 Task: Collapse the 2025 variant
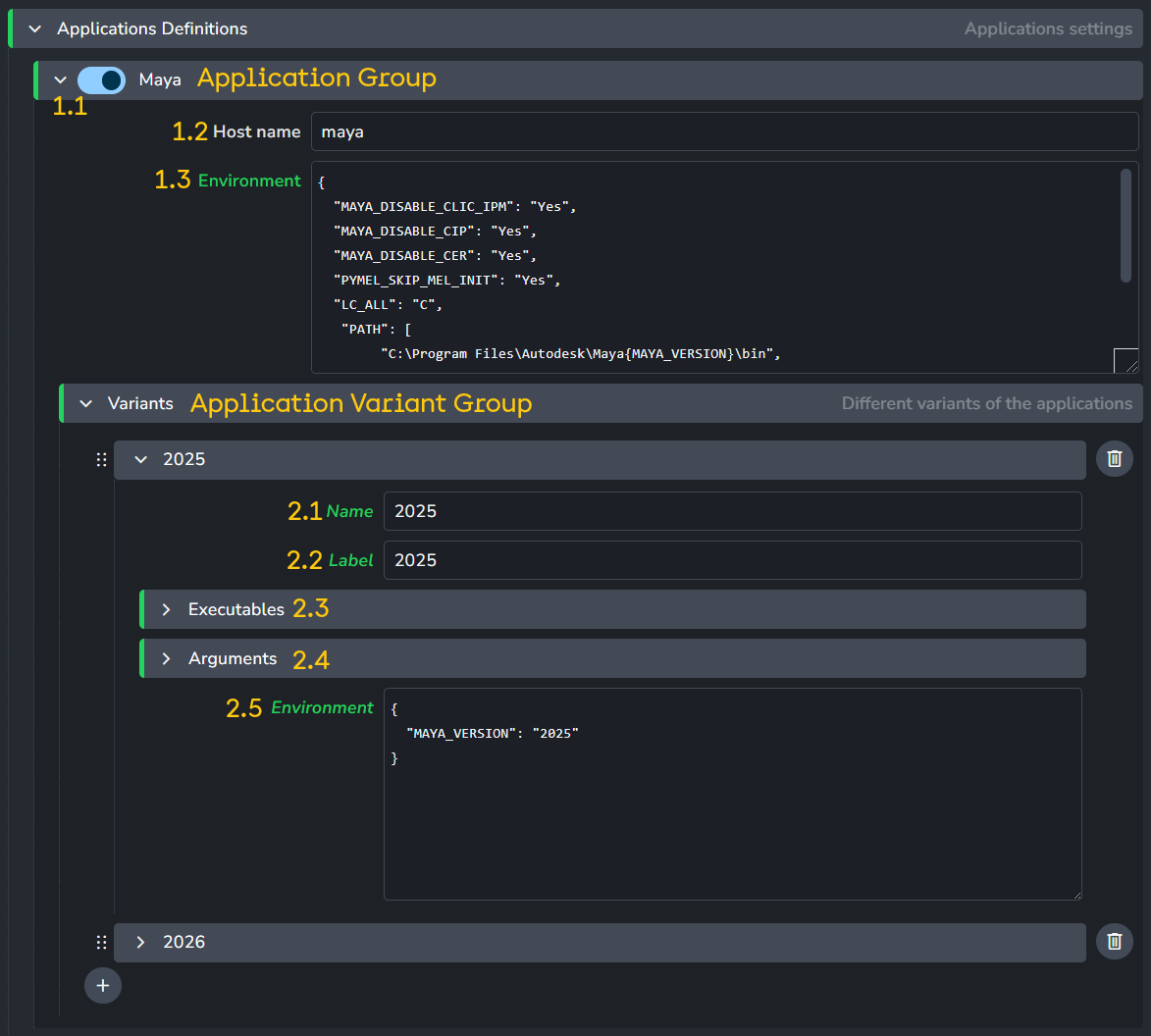140,460
